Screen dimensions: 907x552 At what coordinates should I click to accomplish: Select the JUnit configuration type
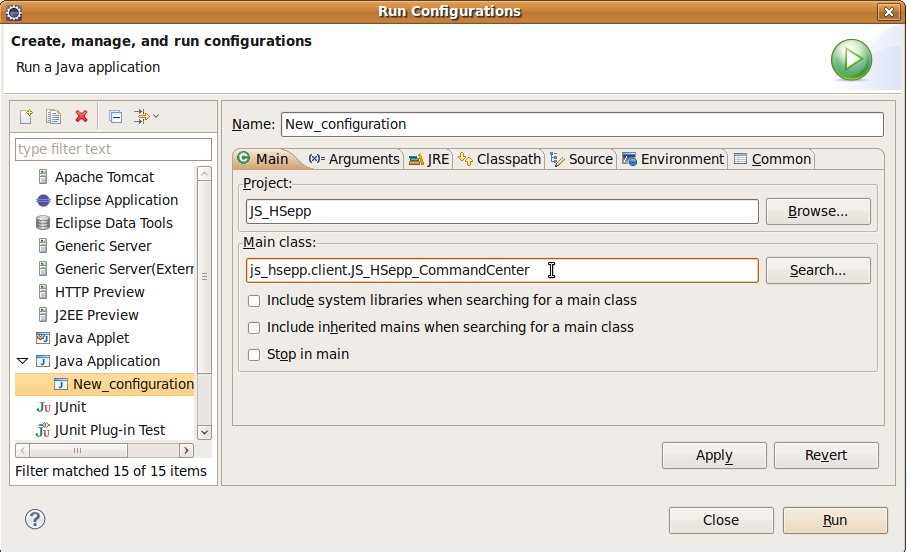click(70, 407)
